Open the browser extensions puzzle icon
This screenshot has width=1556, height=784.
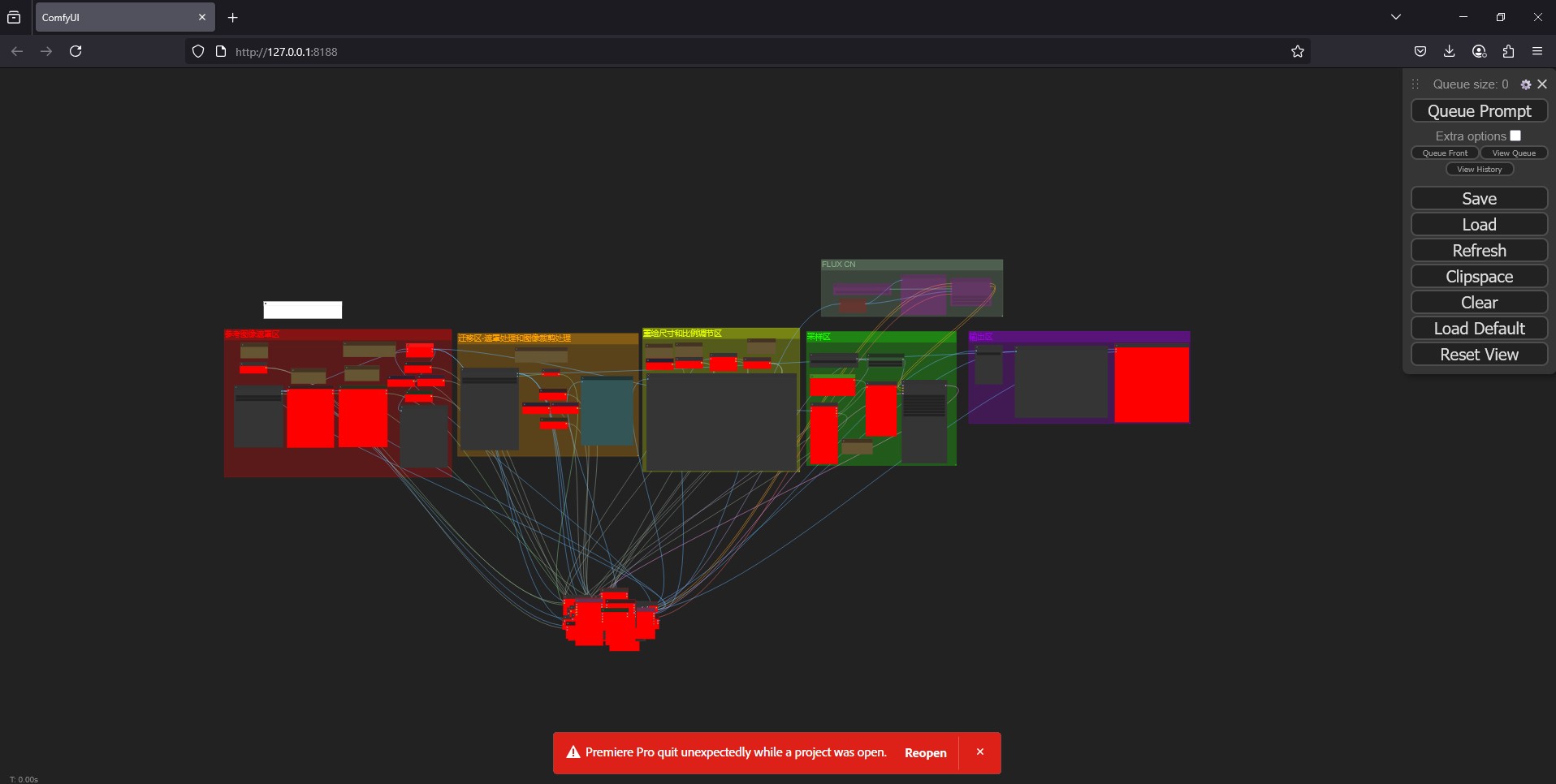pyautogui.click(x=1508, y=51)
